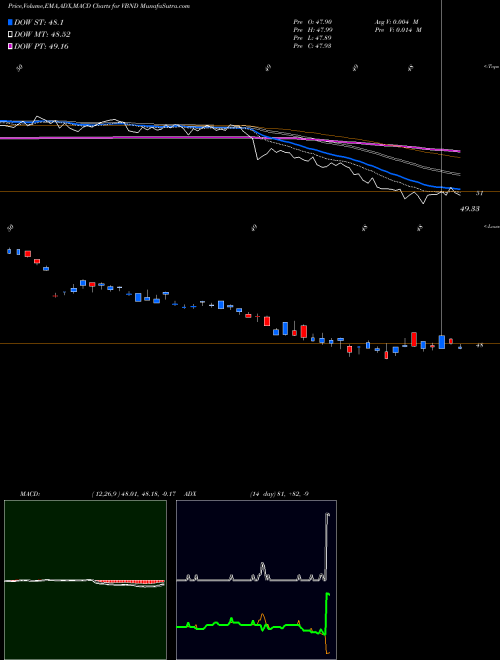
Task: Open the dark blue ADX indicator chart
Action: 256,580
